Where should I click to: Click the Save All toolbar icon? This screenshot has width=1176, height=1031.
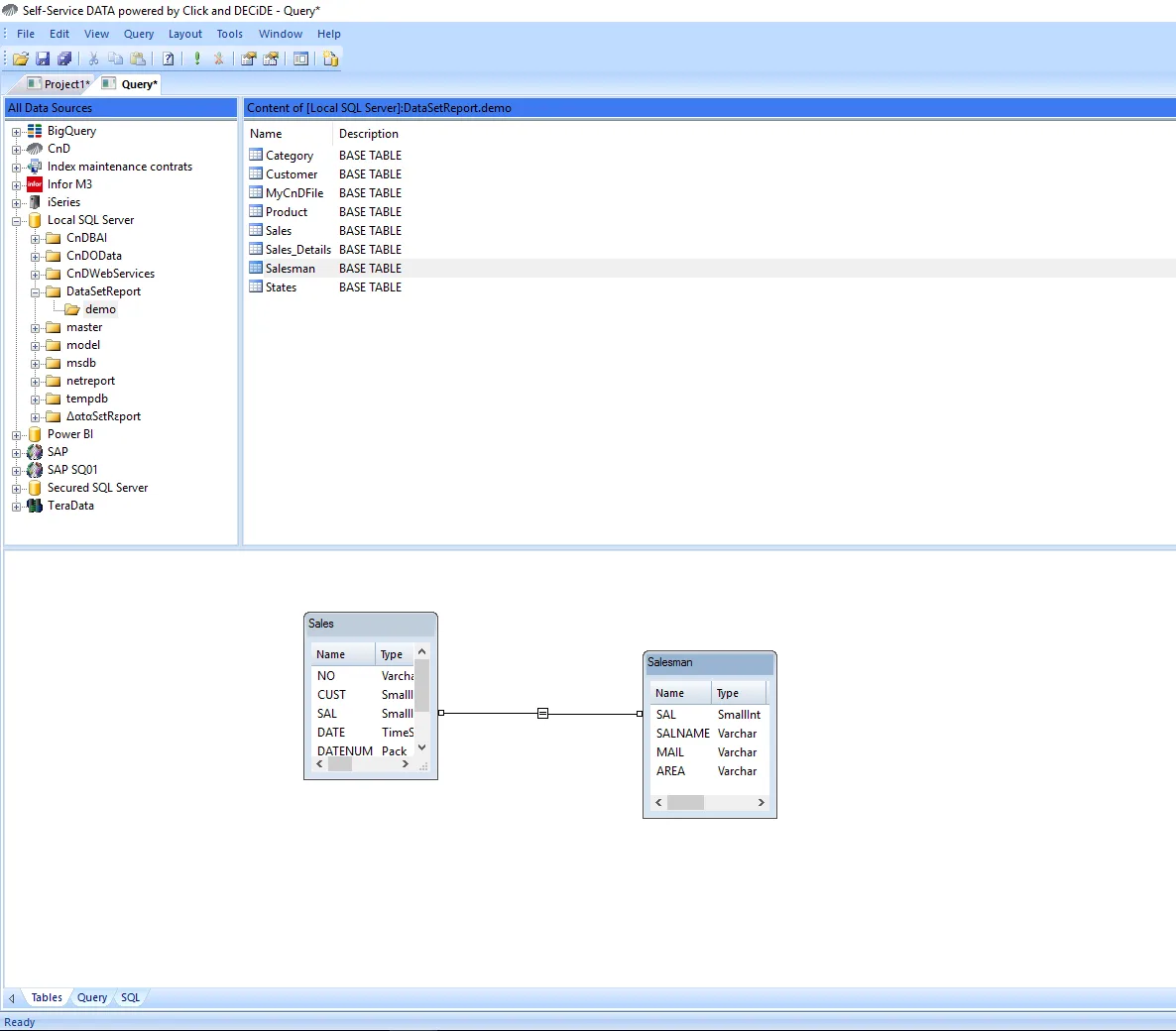(64, 58)
